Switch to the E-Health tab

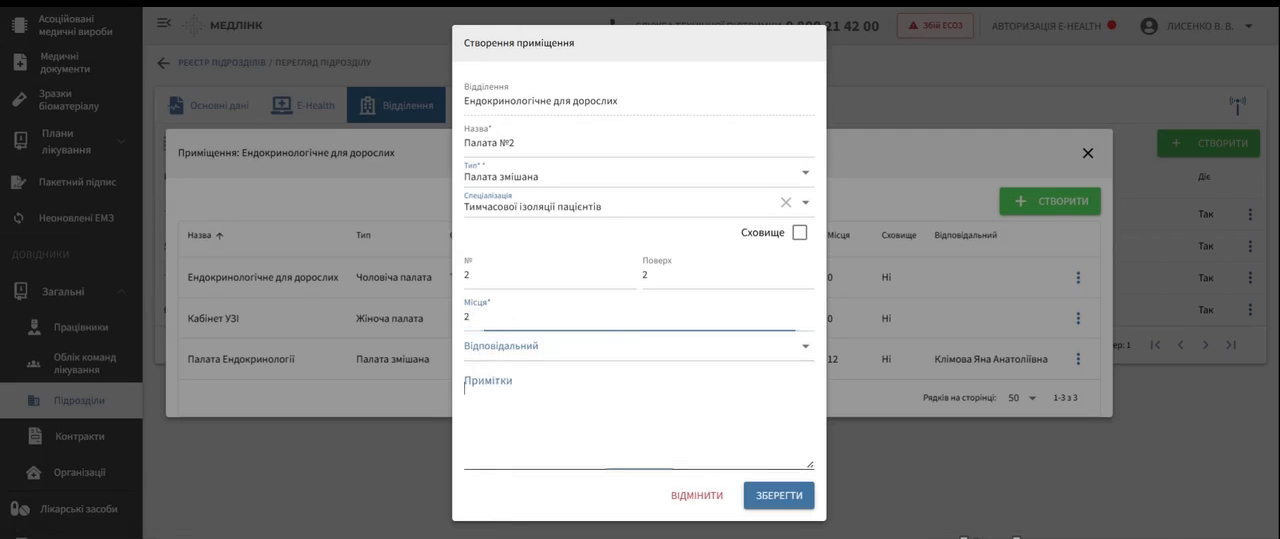(303, 105)
